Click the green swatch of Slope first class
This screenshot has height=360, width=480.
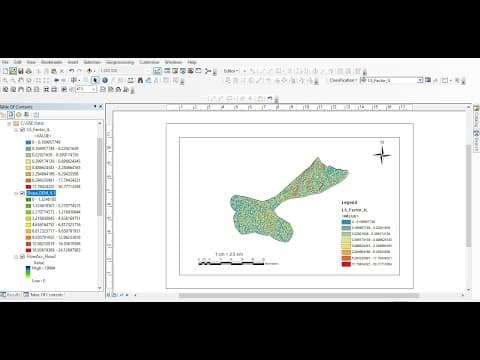[x=28, y=199]
